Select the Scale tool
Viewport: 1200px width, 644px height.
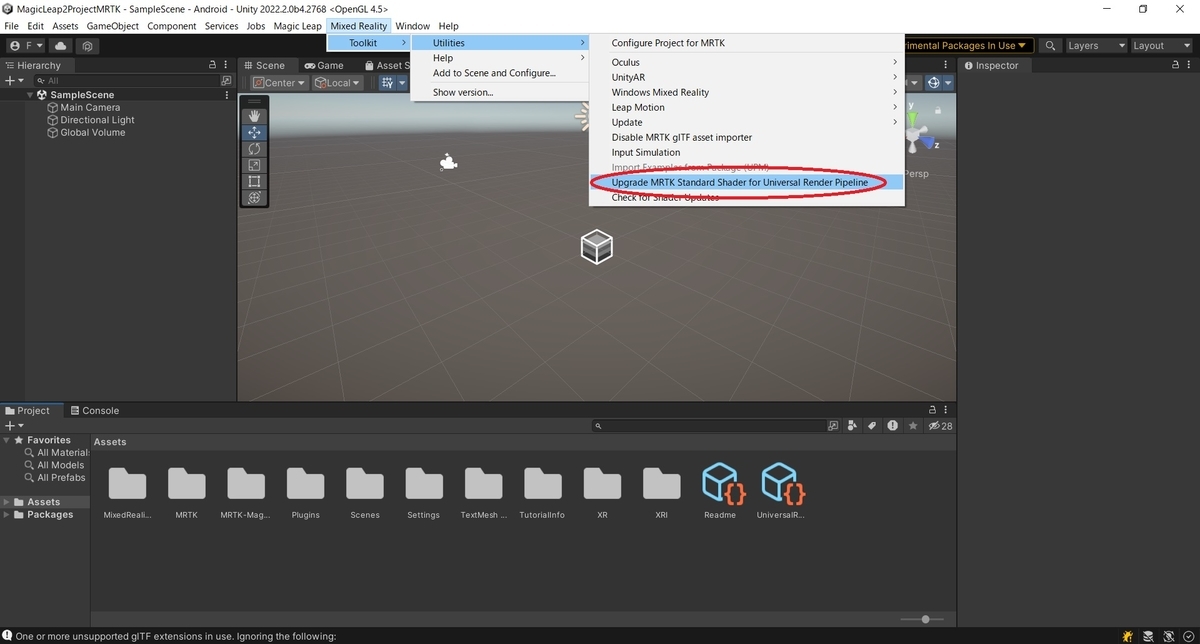254,165
